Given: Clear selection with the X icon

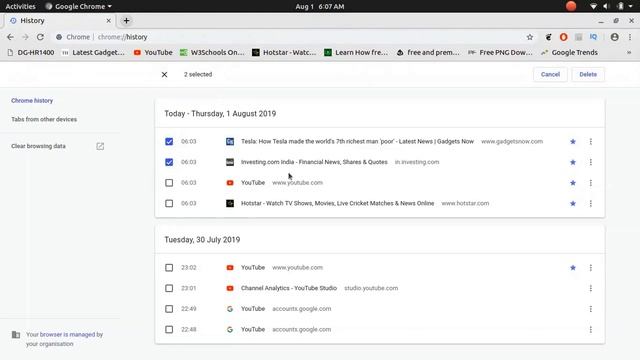Looking at the screenshot, I should (x=164, y=74).
